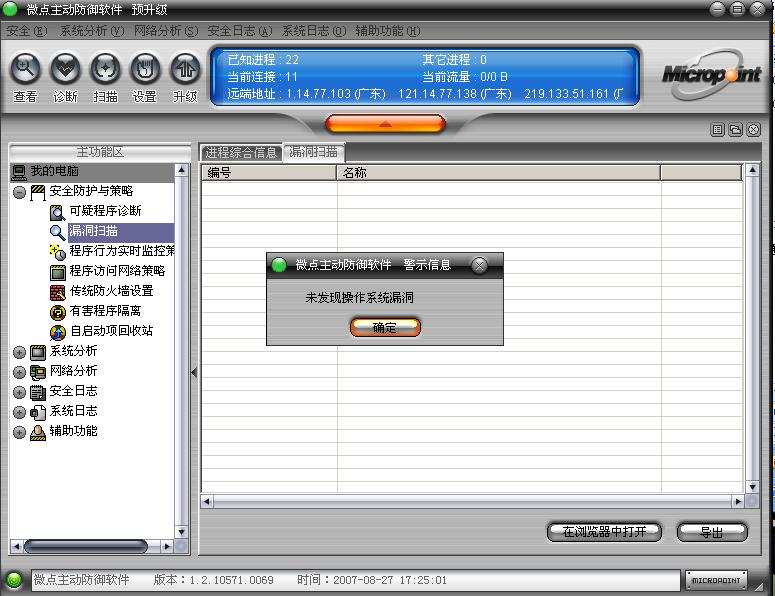This screenshot has height=596, width=775.
Task: Click the 程序行为实时监控 clock icon
Action: (x=57, y=252)
